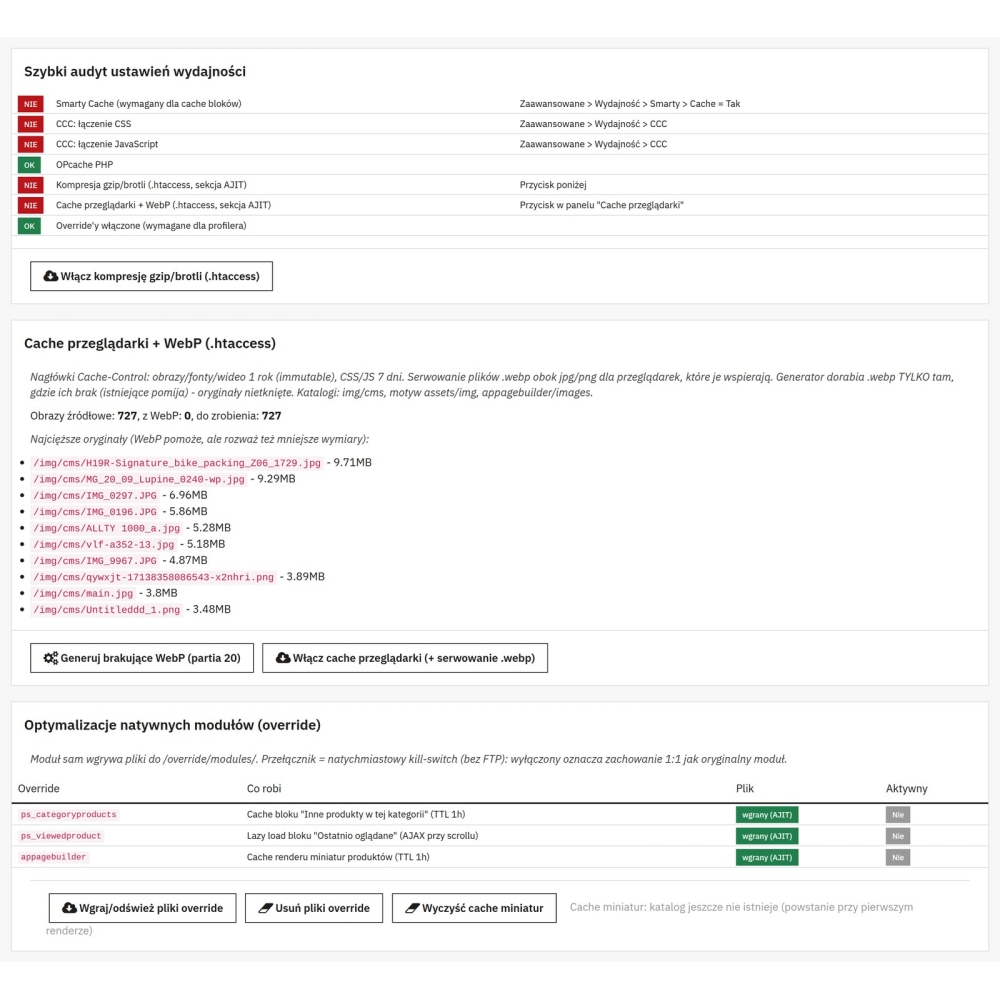Image resolution: width=1000 pixels, height=1000 pixels.
Task: Click hint Przycisk w panelu "Cache przeglądarki"
Action: pyautogui.click(x=601, y=205)
